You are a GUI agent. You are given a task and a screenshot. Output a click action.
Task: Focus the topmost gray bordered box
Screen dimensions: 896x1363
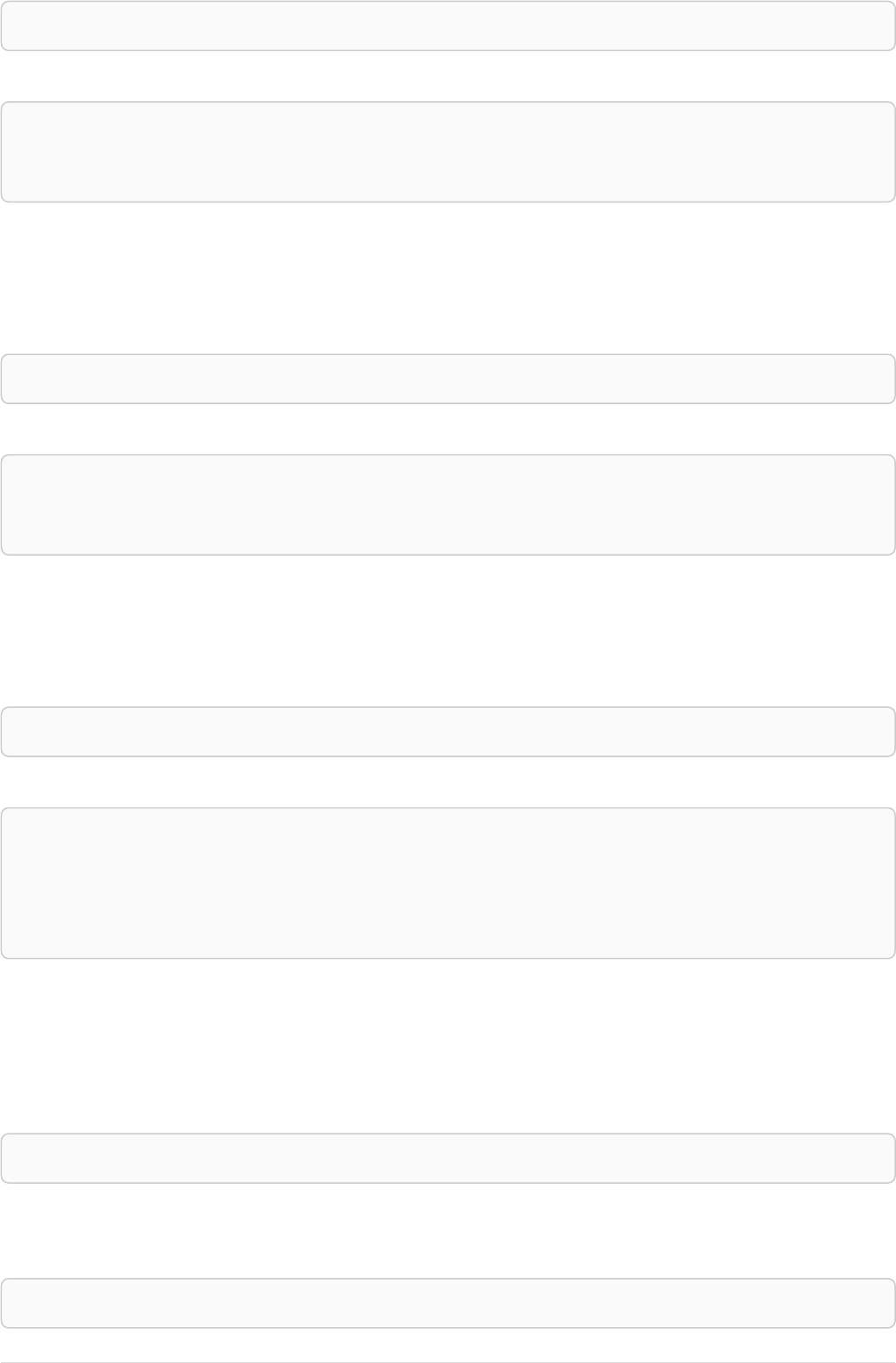tap(448, 25)
